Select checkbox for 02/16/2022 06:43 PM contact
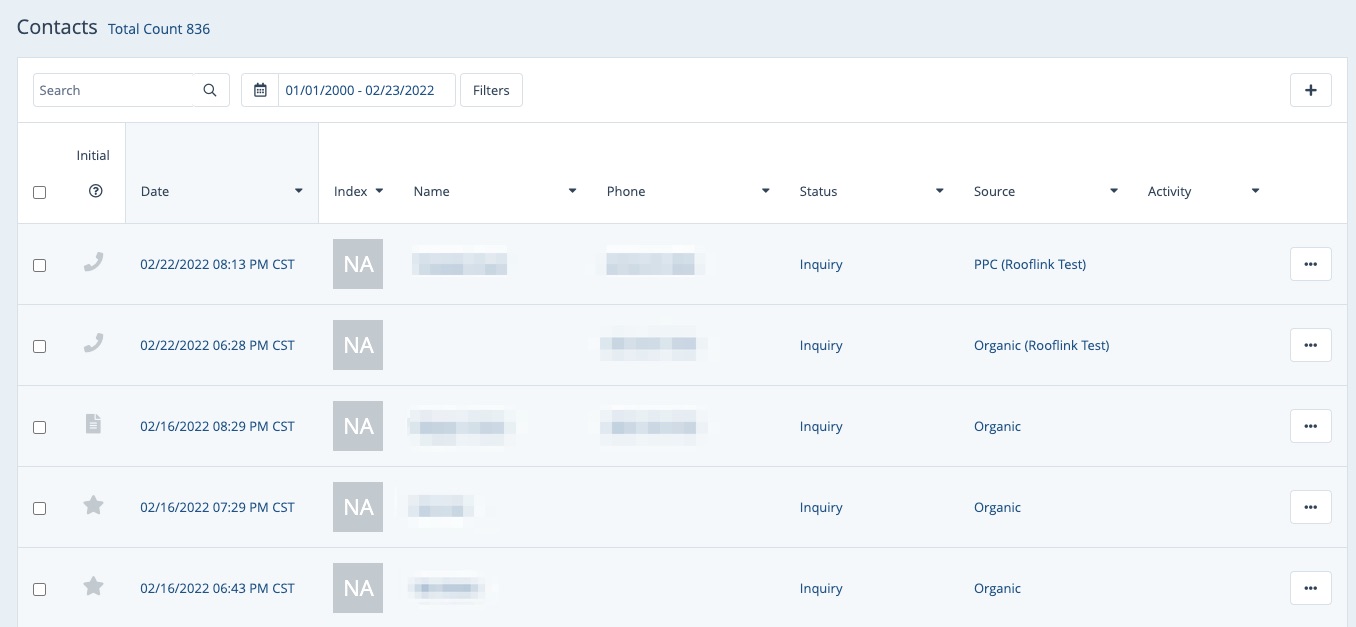Viewport: 1356px width, 627px height. pos(40,589)
